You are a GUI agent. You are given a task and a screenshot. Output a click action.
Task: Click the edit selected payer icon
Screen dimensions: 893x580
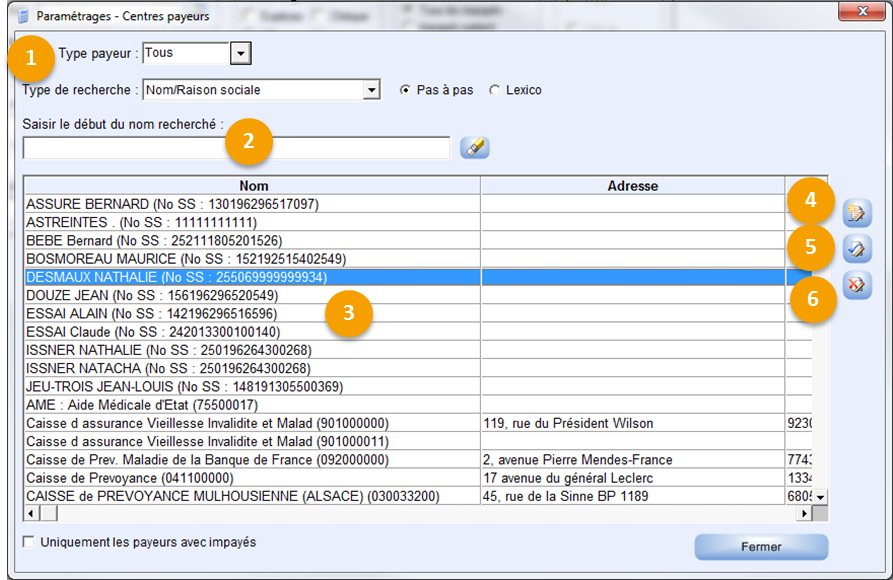pos(857,249)
